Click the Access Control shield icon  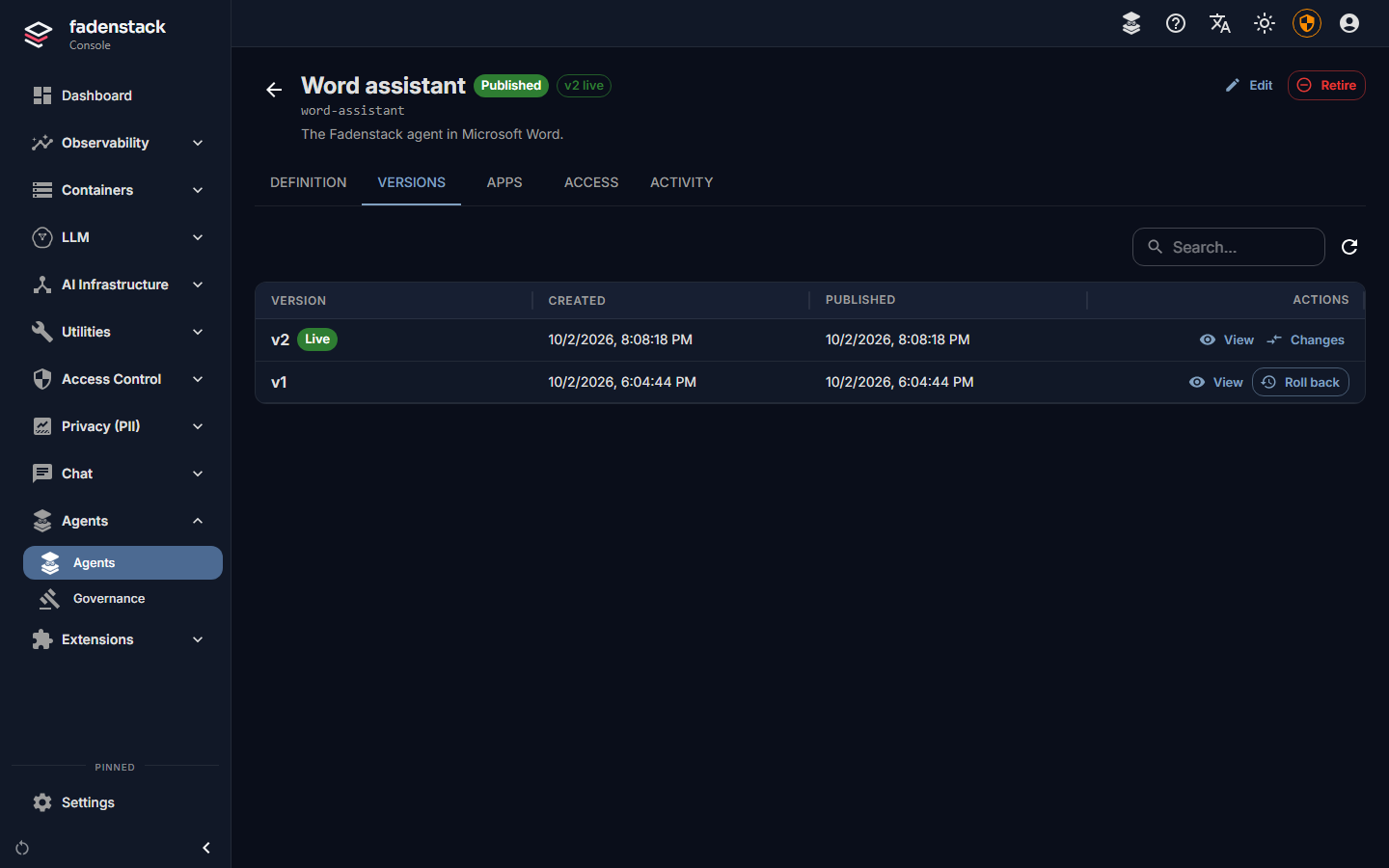pyautogui.click(x=42, y=379)
